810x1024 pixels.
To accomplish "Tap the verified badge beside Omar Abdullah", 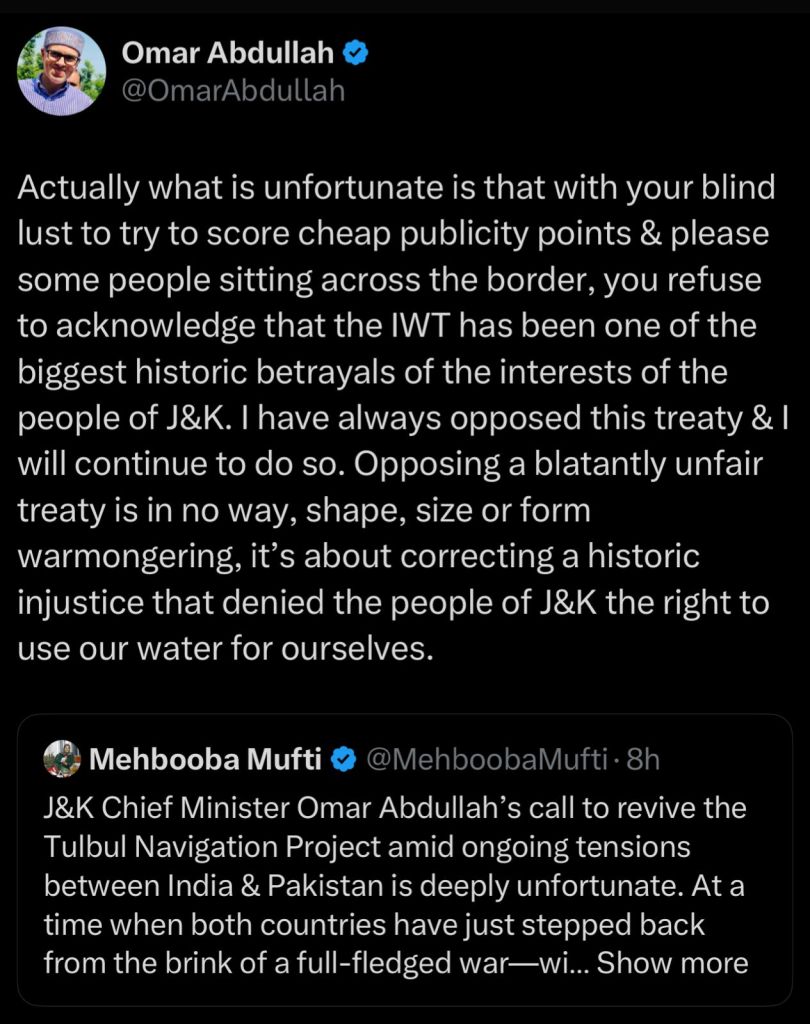I will pos(356,54).
